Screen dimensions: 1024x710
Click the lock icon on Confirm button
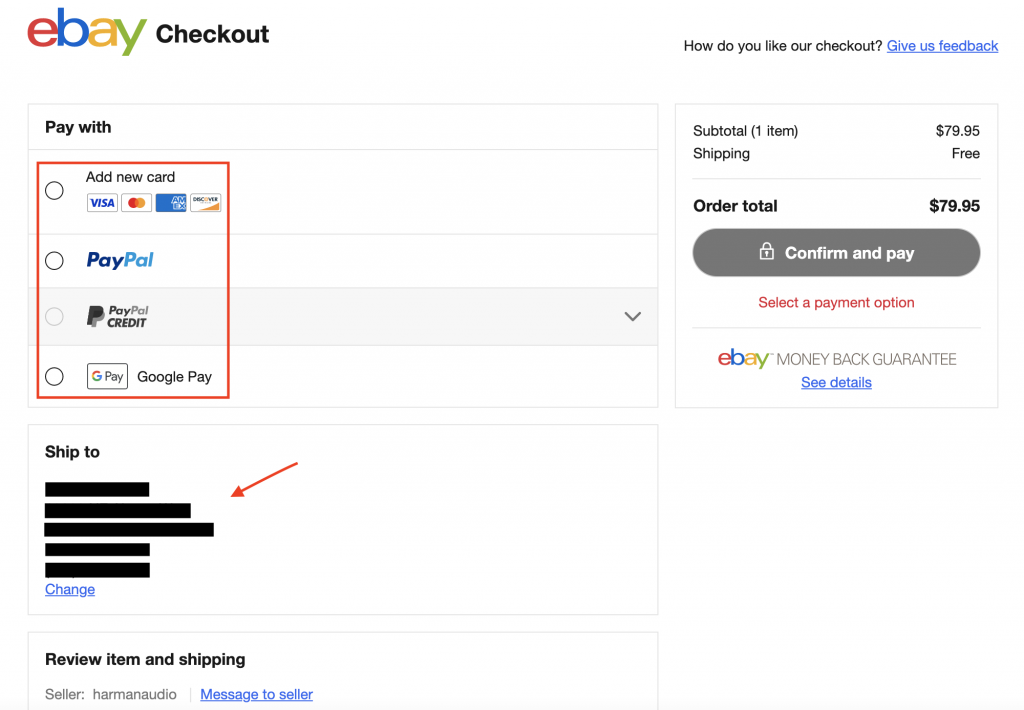coord(766,252)
